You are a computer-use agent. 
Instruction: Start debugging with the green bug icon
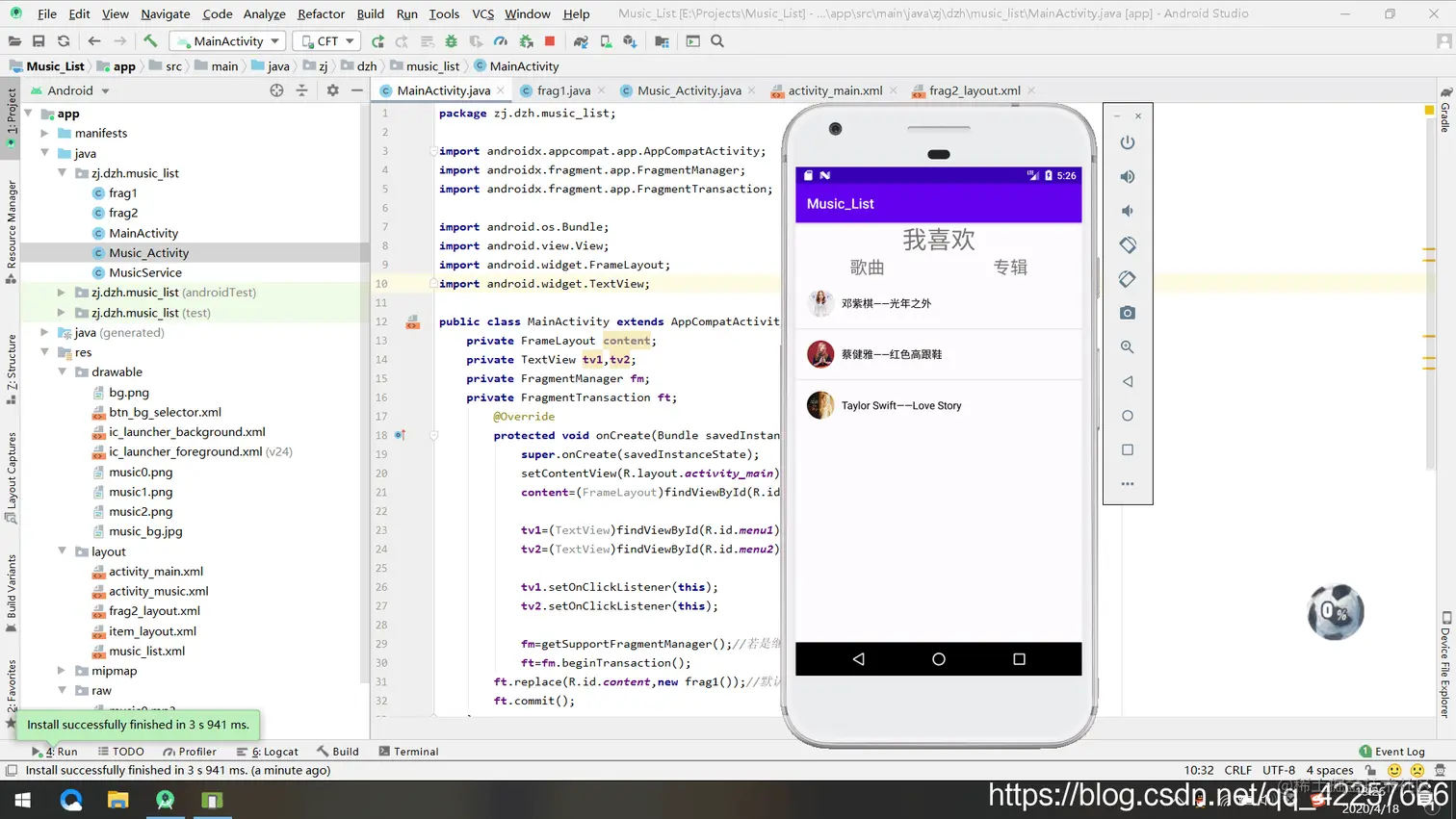452,41
